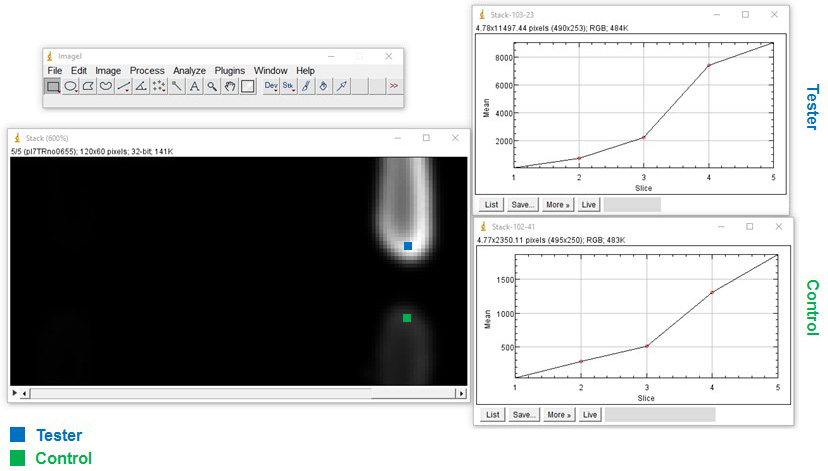Select the Freehand selection tool

(x=106, y=86)
